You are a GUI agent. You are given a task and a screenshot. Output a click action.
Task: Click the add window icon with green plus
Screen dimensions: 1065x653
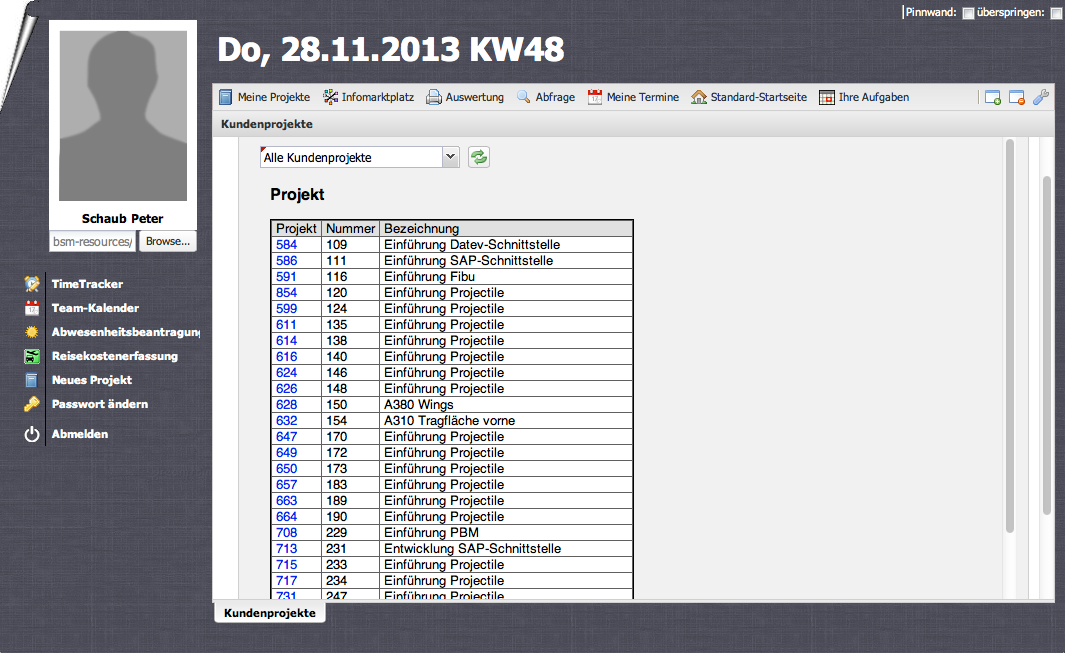click(992, 97)
